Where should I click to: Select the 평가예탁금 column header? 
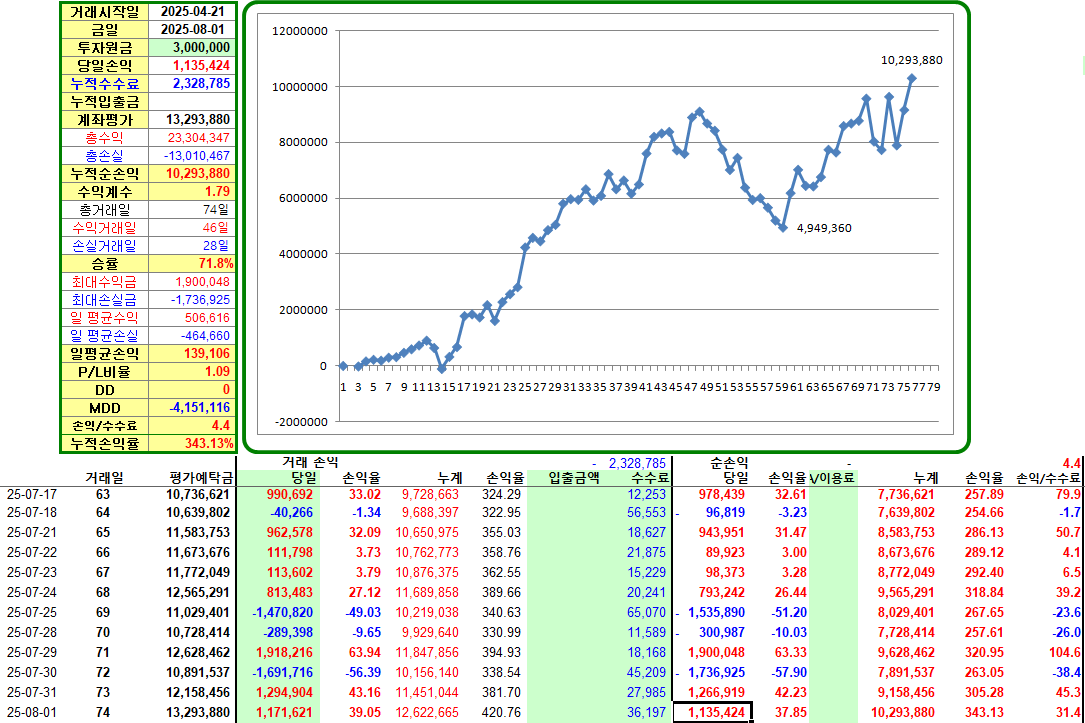point(201,478)
